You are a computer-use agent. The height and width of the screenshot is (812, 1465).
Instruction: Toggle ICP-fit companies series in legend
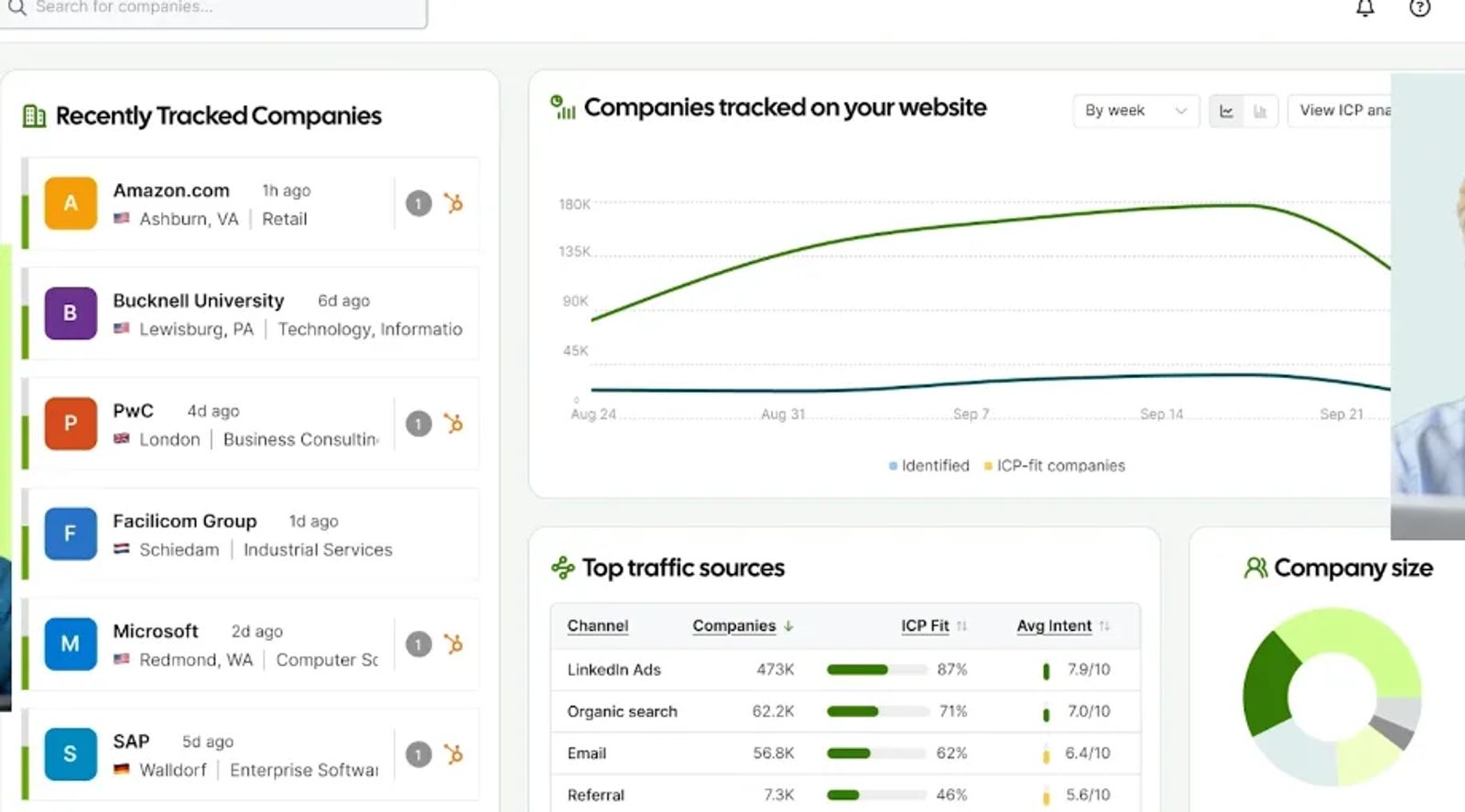1054,465
